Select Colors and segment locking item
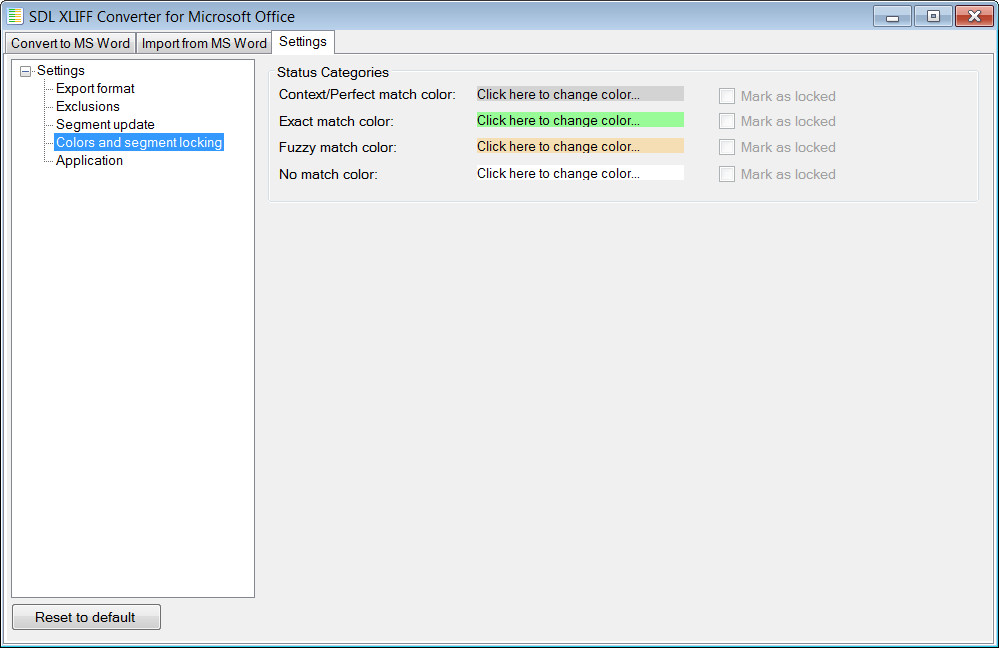This screenshot has width=999, height=648. pos(139,142)
